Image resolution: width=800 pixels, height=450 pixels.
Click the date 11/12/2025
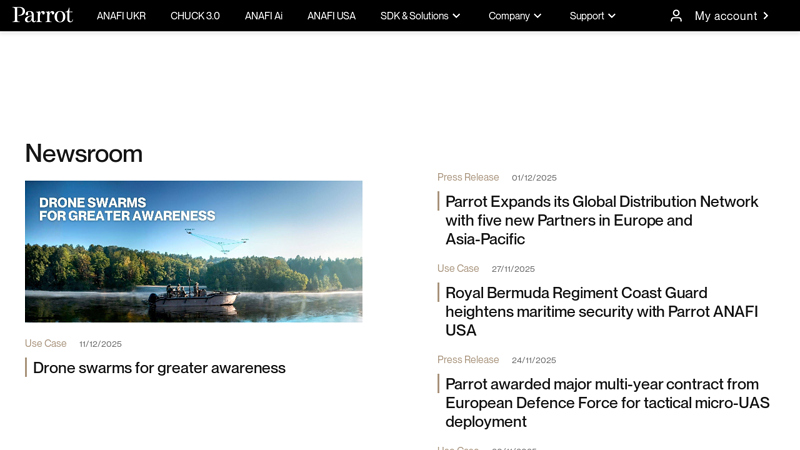click(101, 344)
